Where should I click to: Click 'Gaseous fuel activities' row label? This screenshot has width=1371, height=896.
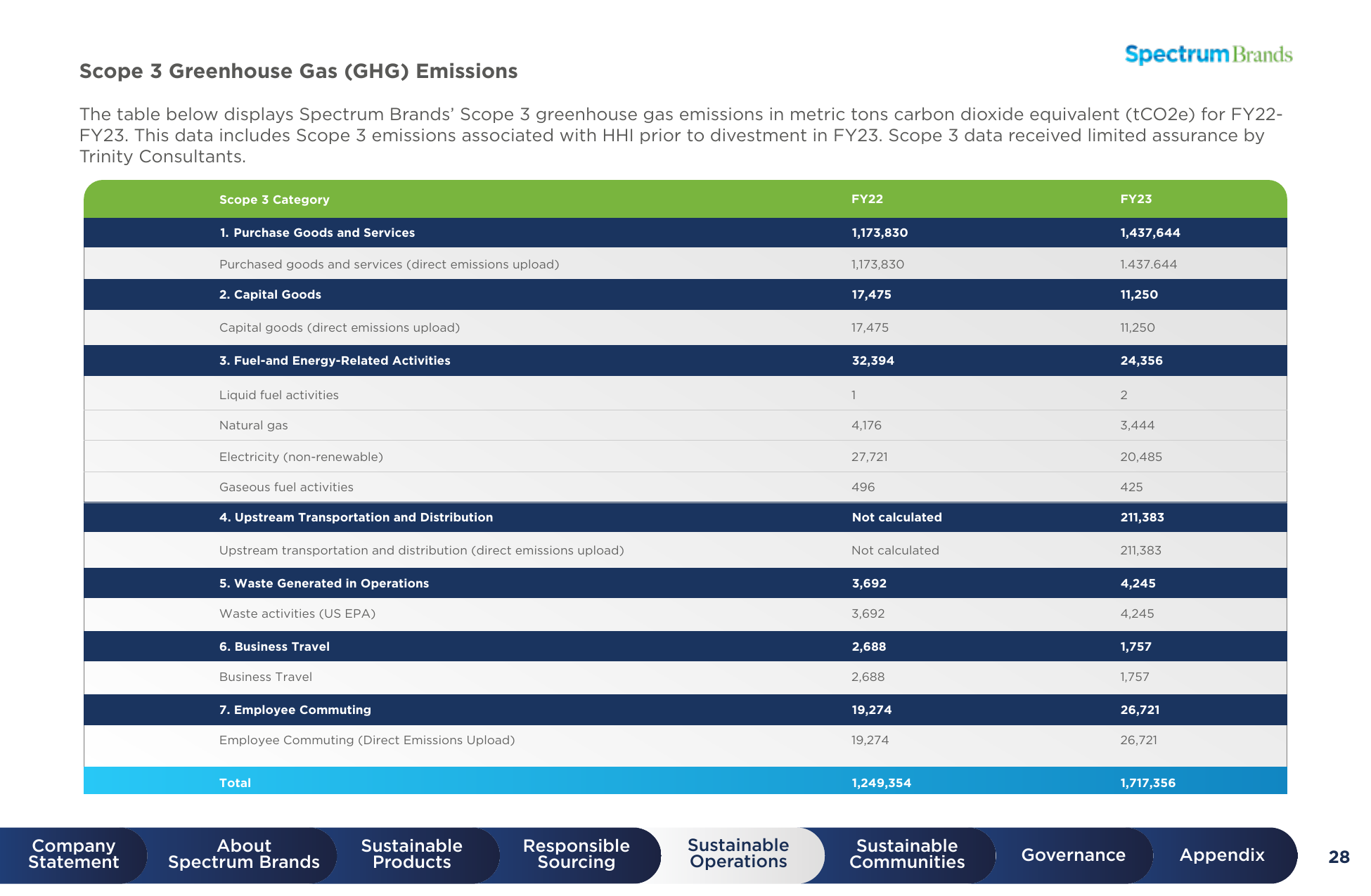tap(286, 487)
